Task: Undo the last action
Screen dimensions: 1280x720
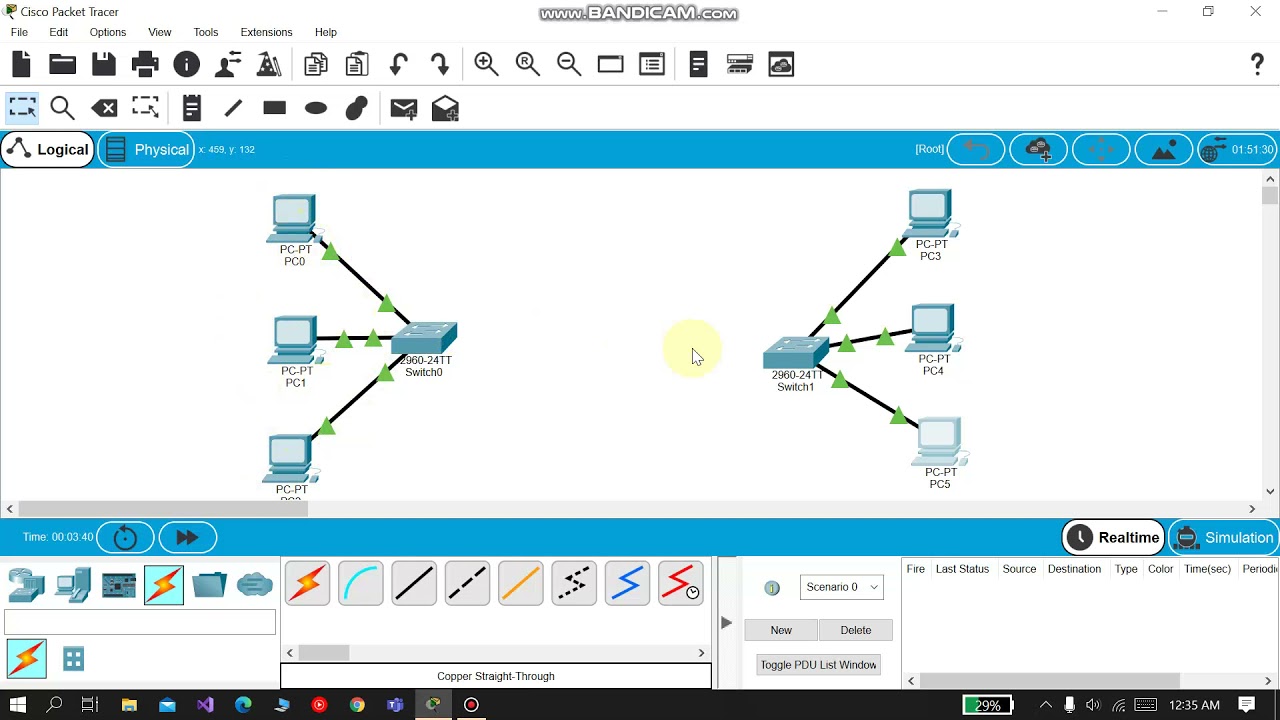Action: (x=399, y=64)
